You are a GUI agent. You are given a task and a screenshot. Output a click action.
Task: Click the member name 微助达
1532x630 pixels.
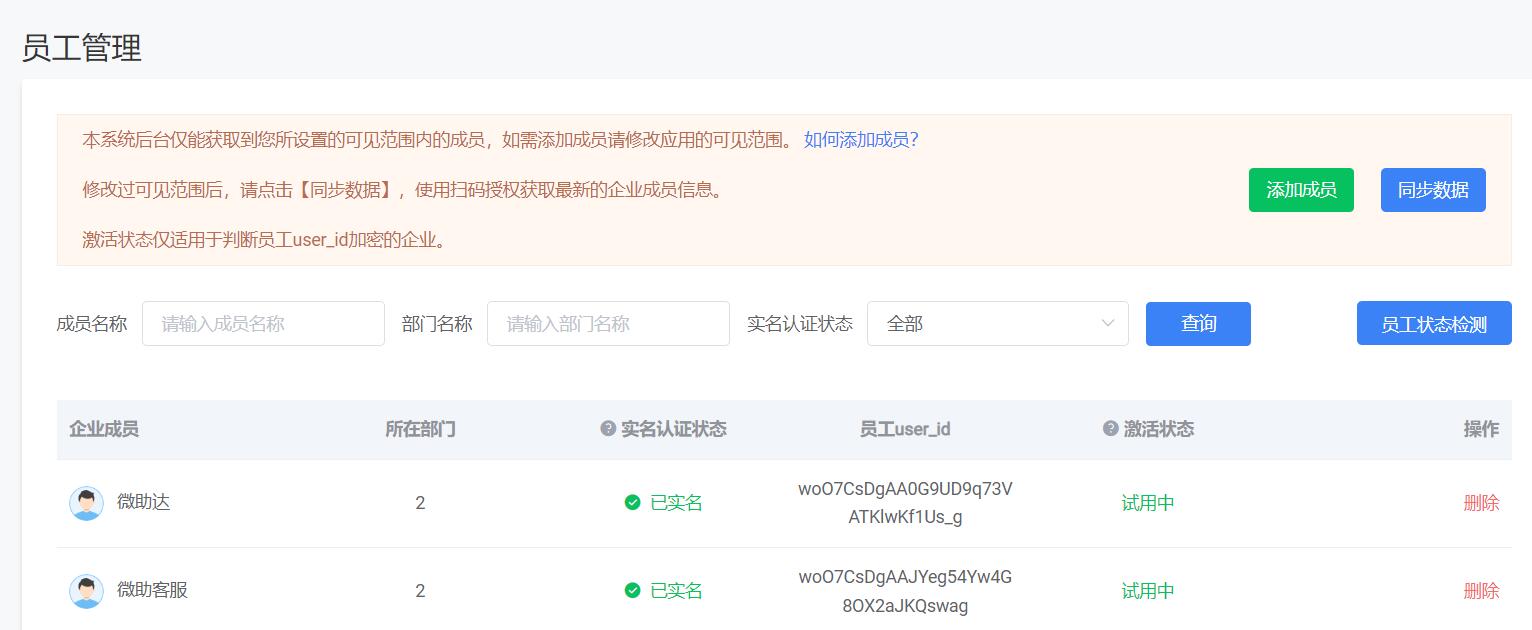click(144, 502)
